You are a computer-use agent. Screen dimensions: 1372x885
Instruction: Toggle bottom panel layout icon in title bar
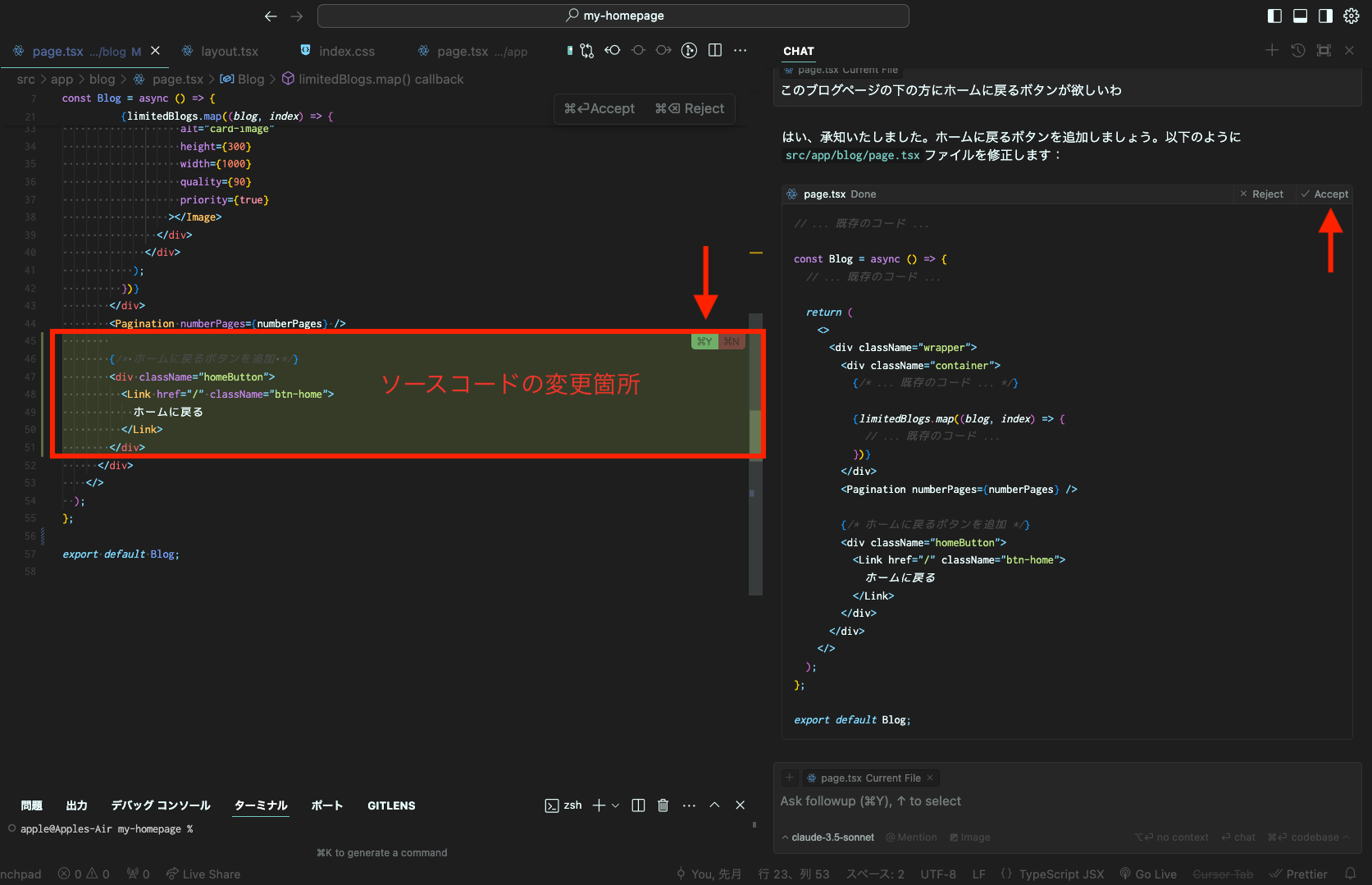point(1300,16)
